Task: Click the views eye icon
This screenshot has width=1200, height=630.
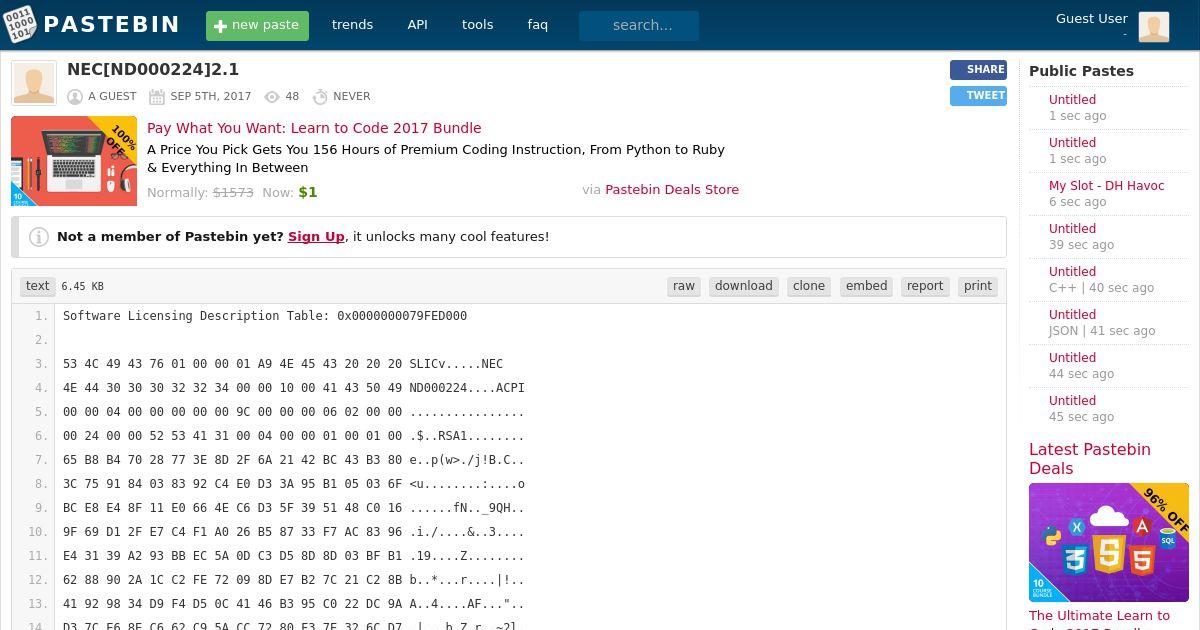Action: coord(272,97)
